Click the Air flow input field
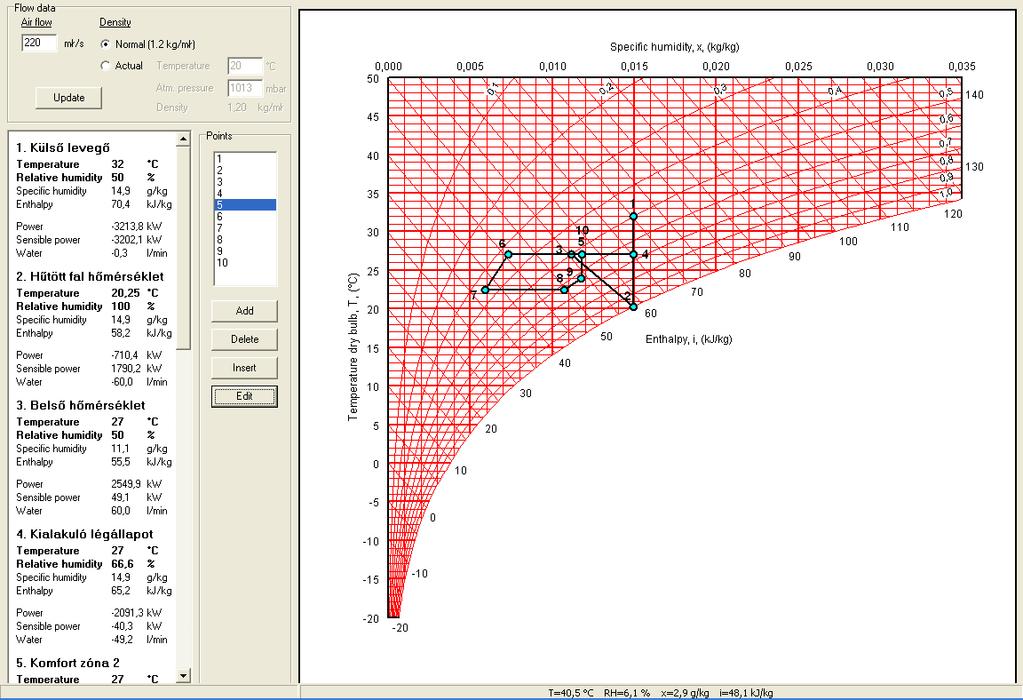The width and height of the screenshot is (1023, 700). (39, 43)
